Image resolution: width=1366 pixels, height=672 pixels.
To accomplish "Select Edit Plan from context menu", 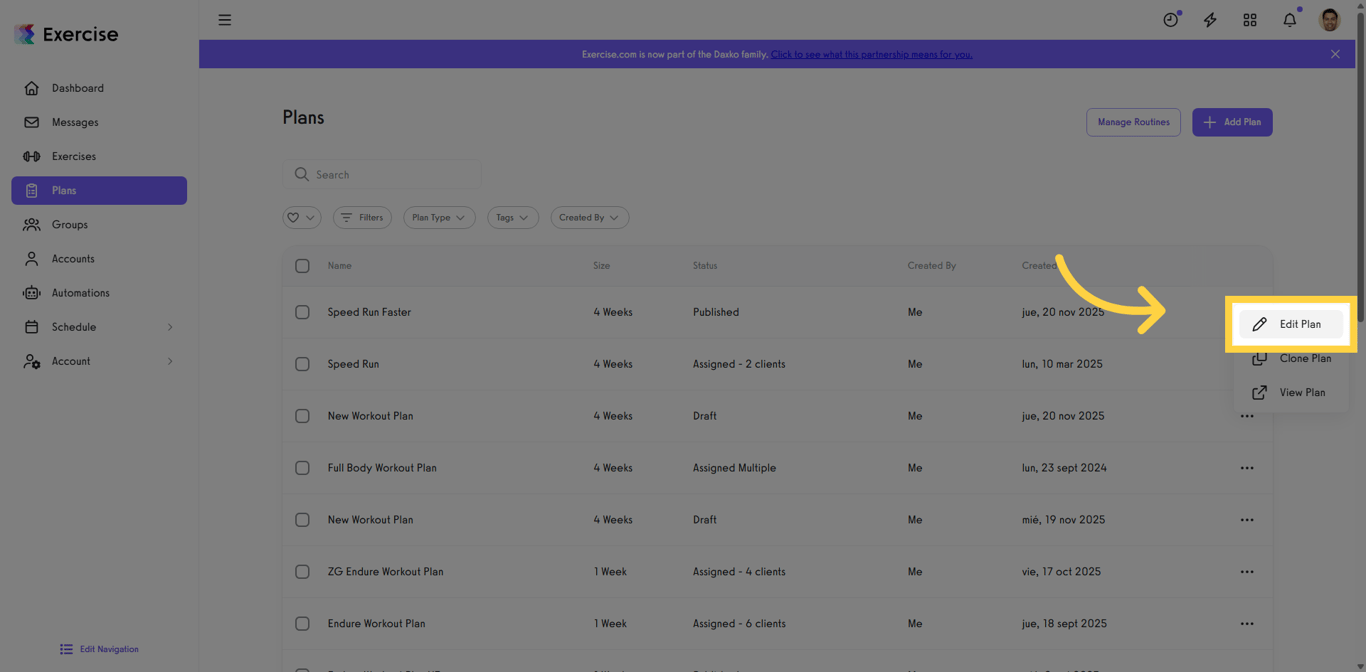I will (1291, 324).
